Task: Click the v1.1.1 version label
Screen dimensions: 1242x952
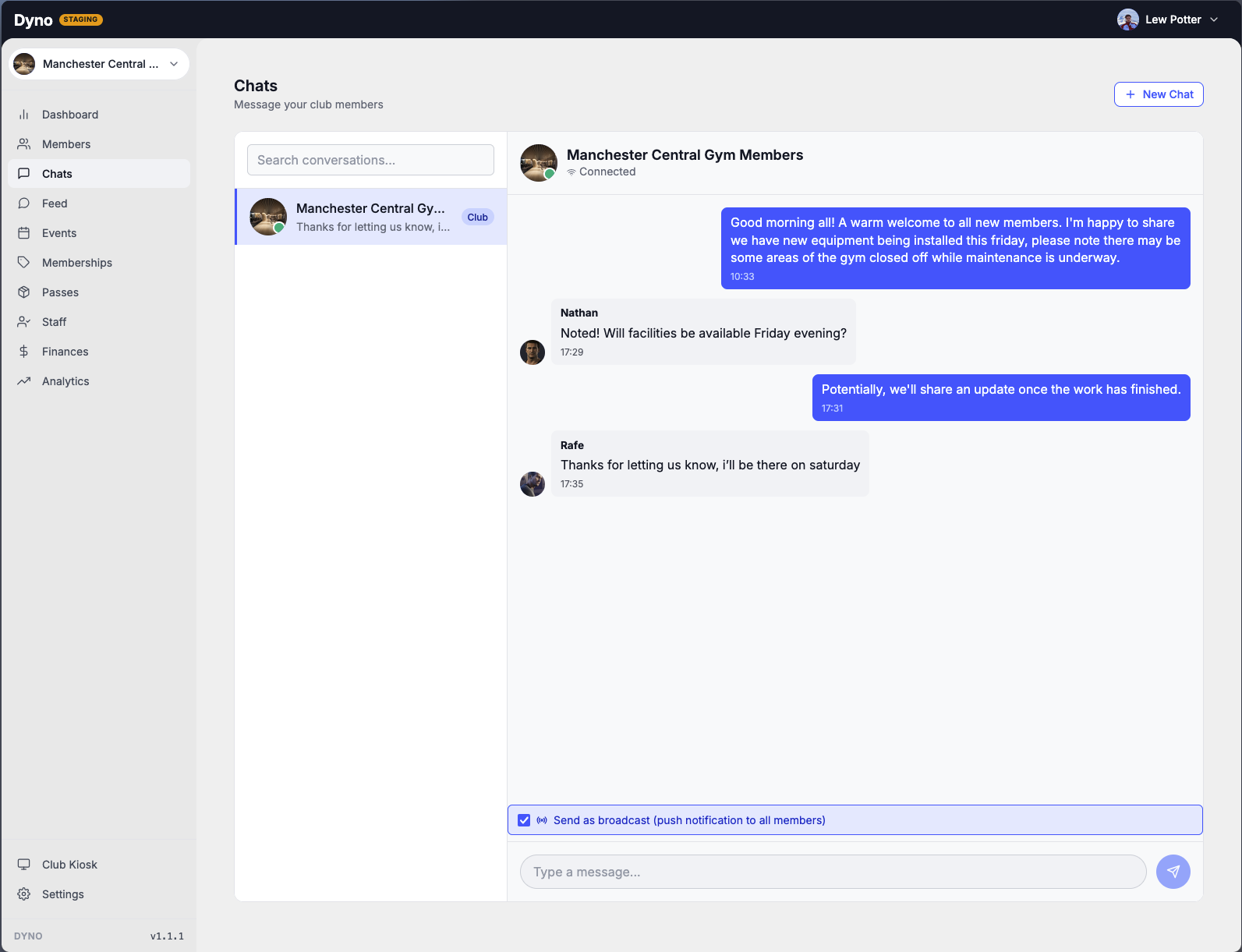Action: [167, 936]
